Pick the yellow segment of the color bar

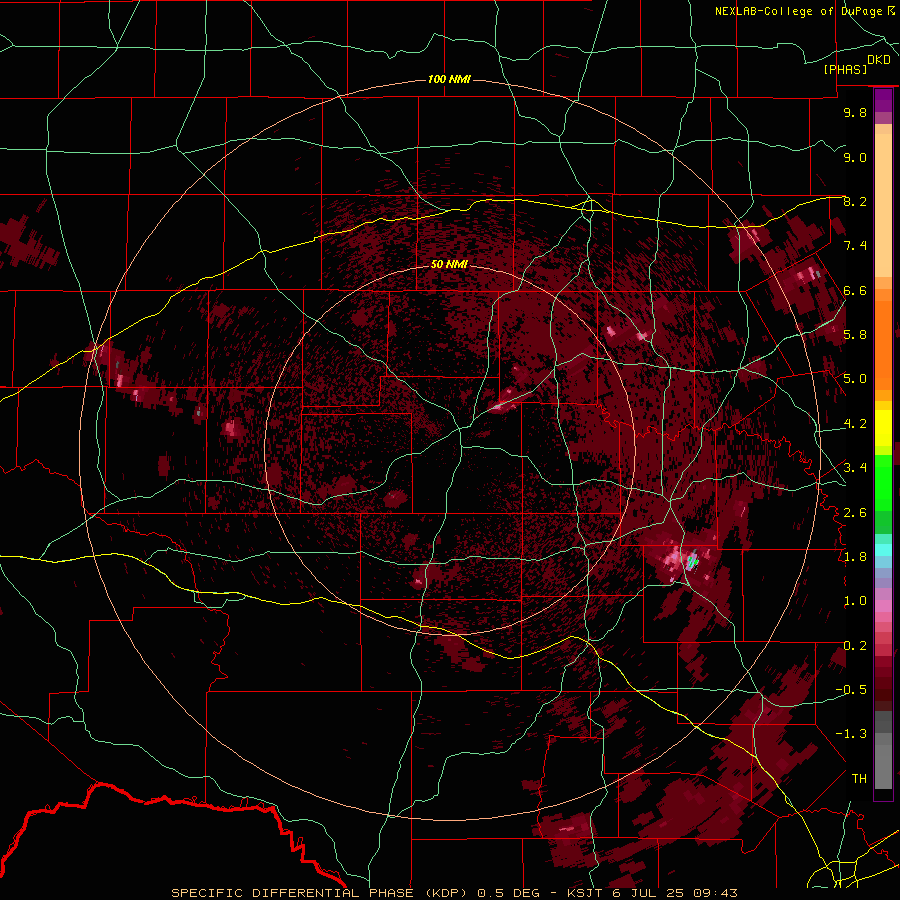883,428
